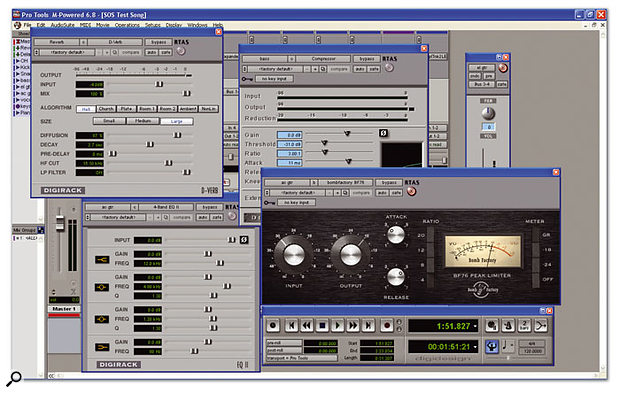Click the safe button in Compressor window
Viewport: 620px width, 393px height.
point(374,69)
